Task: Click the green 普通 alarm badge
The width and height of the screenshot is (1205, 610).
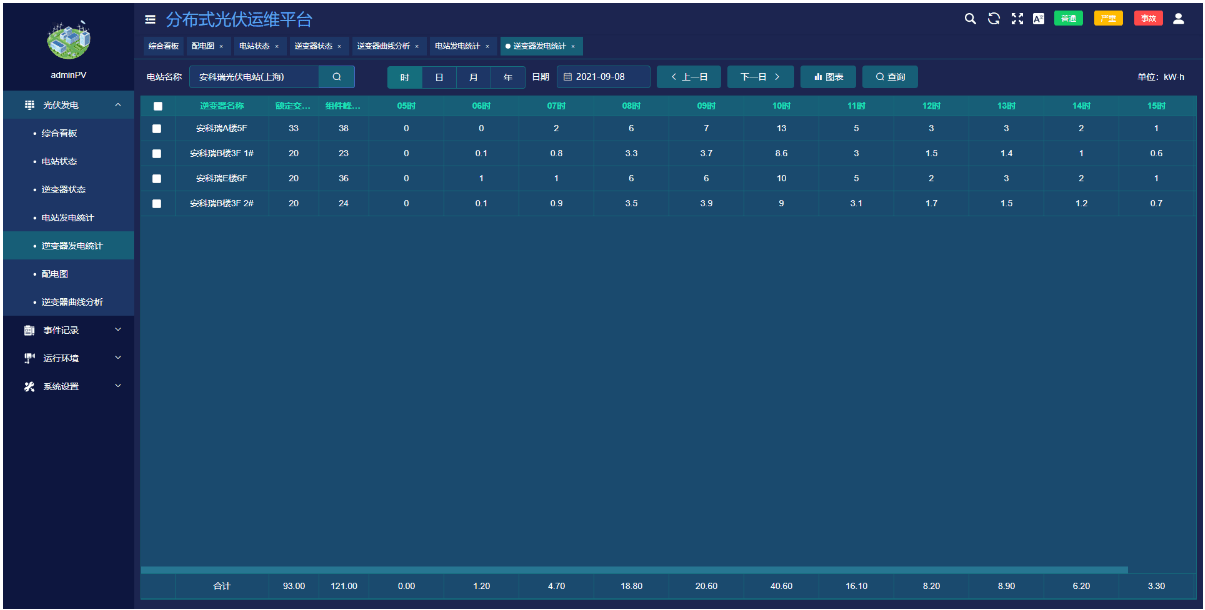Action: click(x=1068, y=18)
